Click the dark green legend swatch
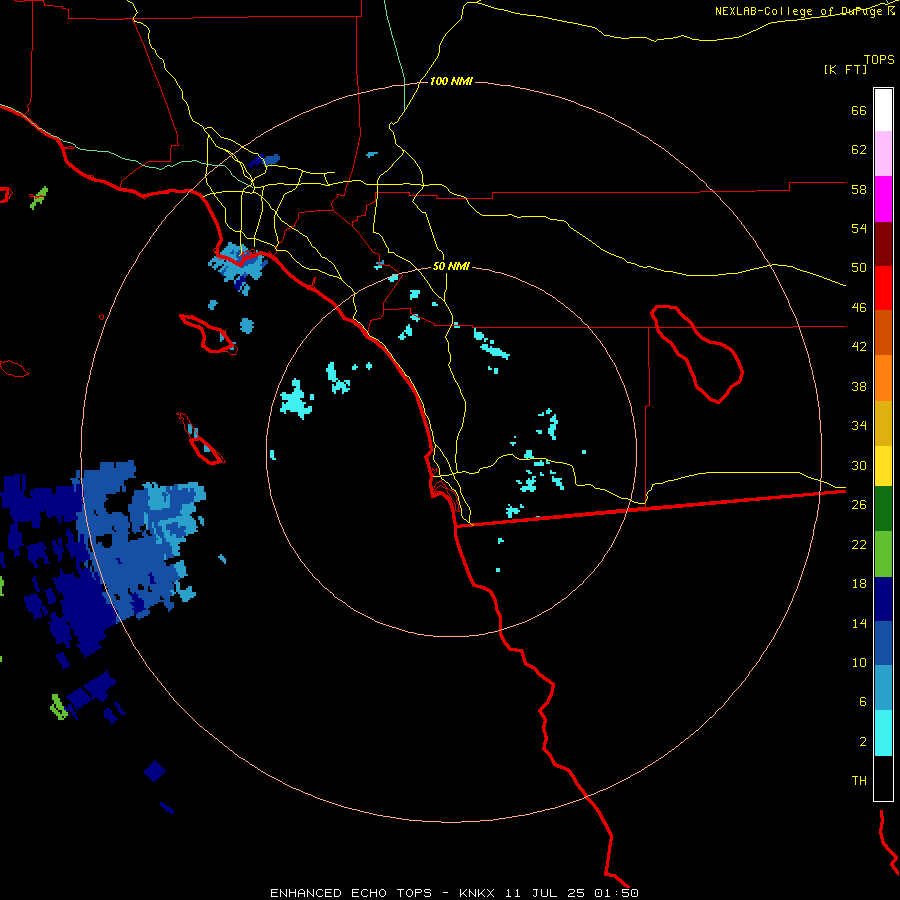This screenshot has height=900, width=900. 883,509
